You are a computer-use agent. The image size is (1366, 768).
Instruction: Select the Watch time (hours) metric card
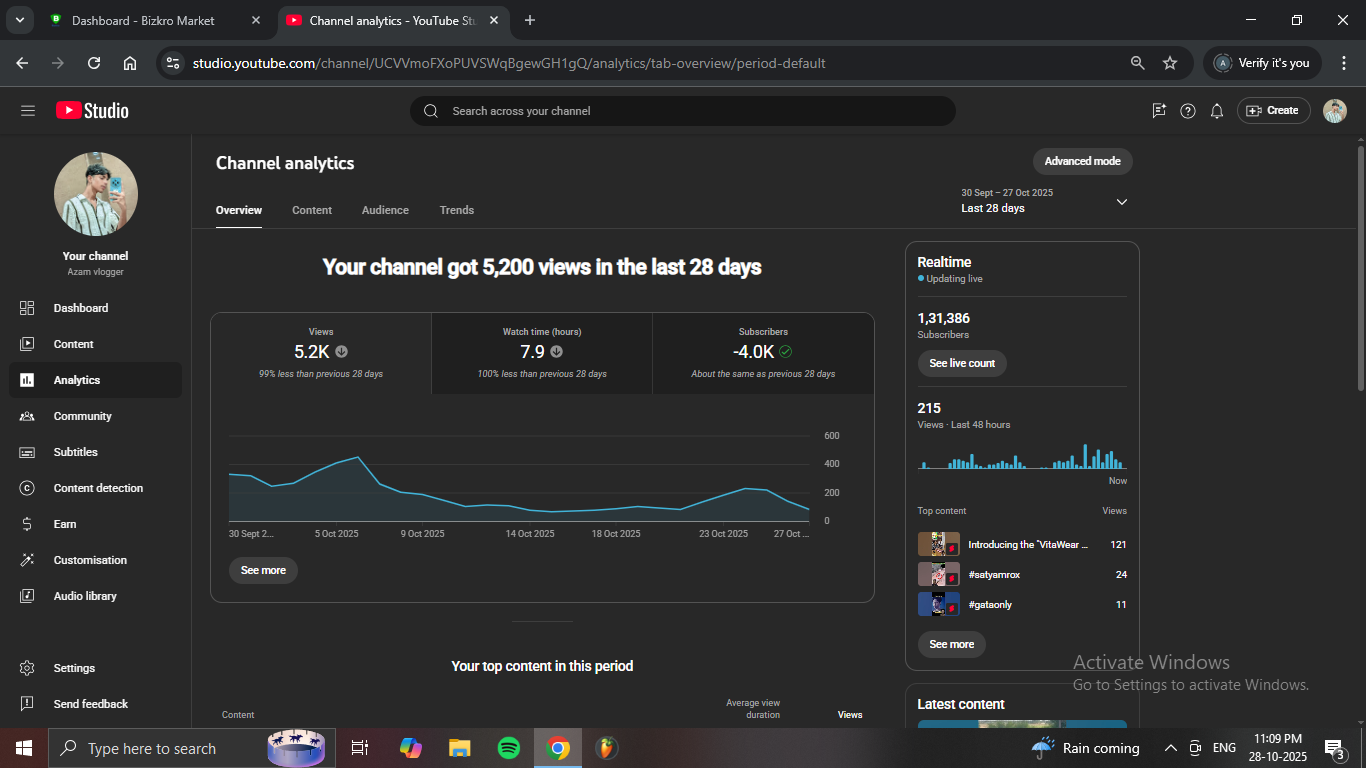[x=541, y=353]
